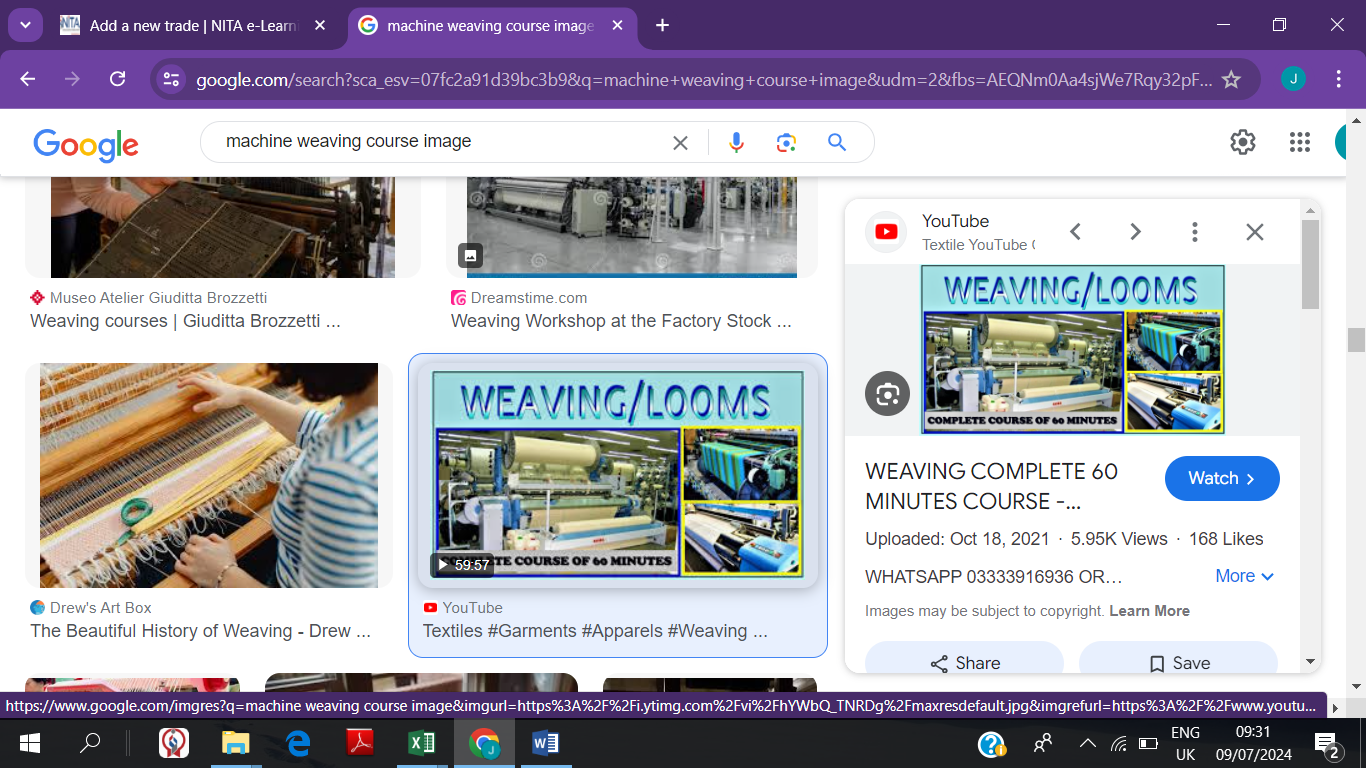
Task: Start voice search with microphone icon
Action: click(737, 143)
